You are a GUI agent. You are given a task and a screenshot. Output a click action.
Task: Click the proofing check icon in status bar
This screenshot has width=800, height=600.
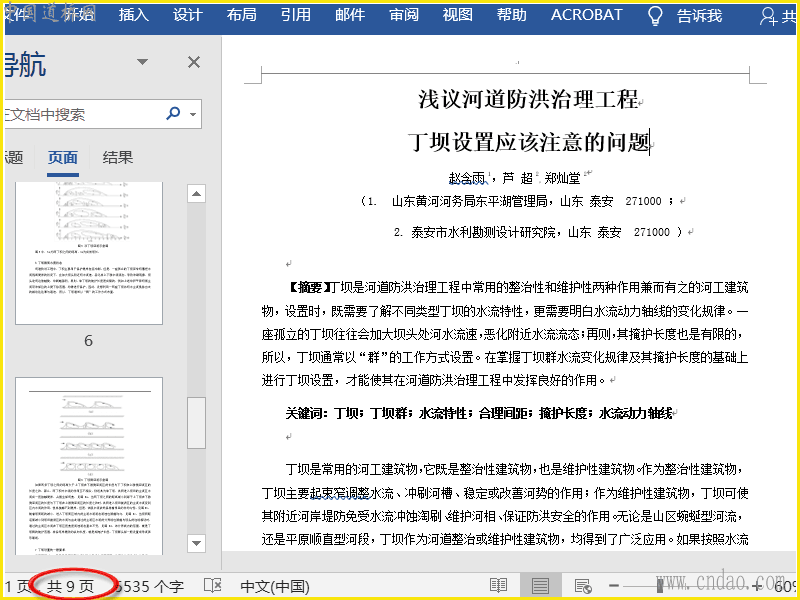coord(212,585)
